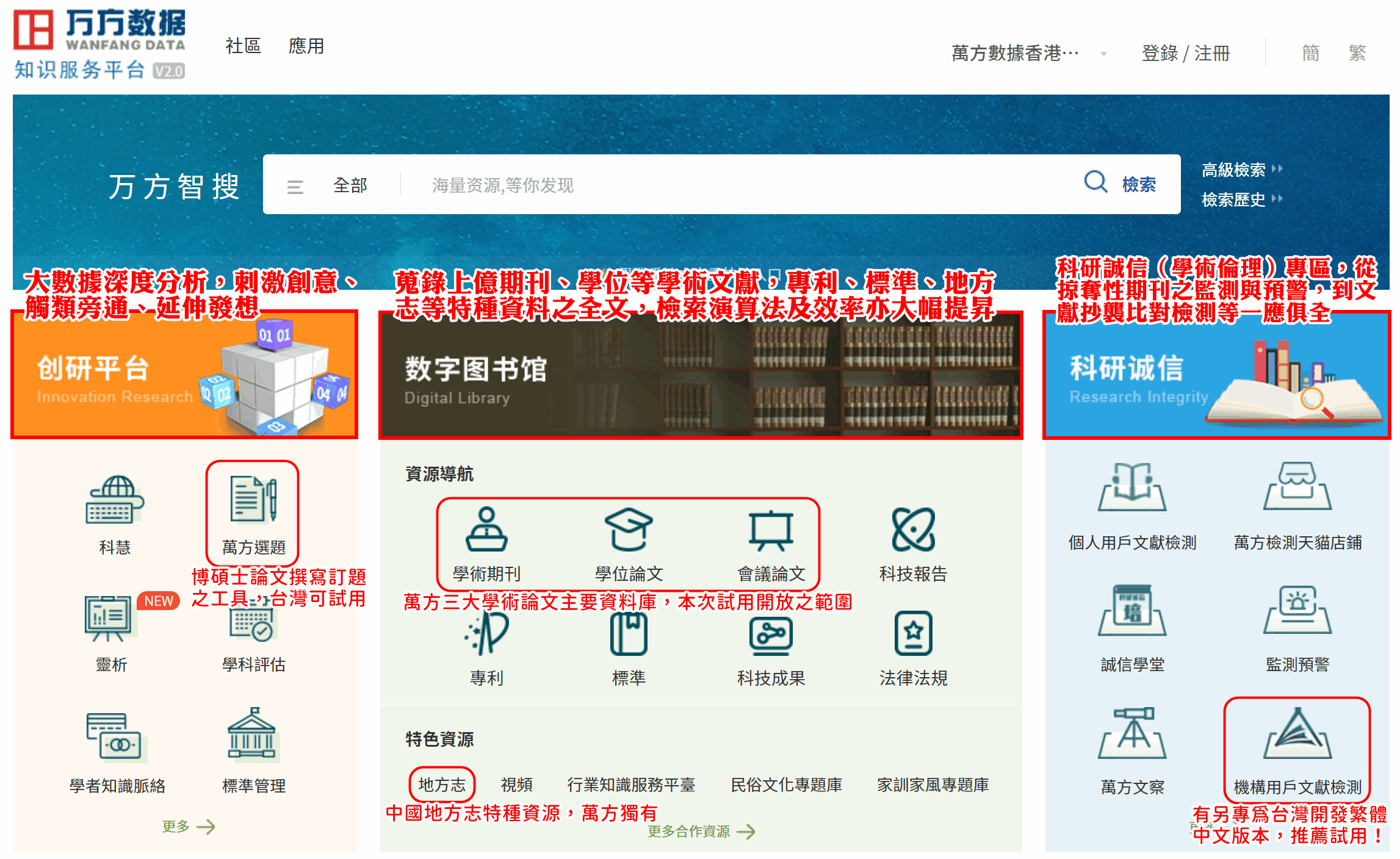The image size is (1400, 859).
Task: Switch to 繁 traditional Chinese
Action: tap(1357, 53)
